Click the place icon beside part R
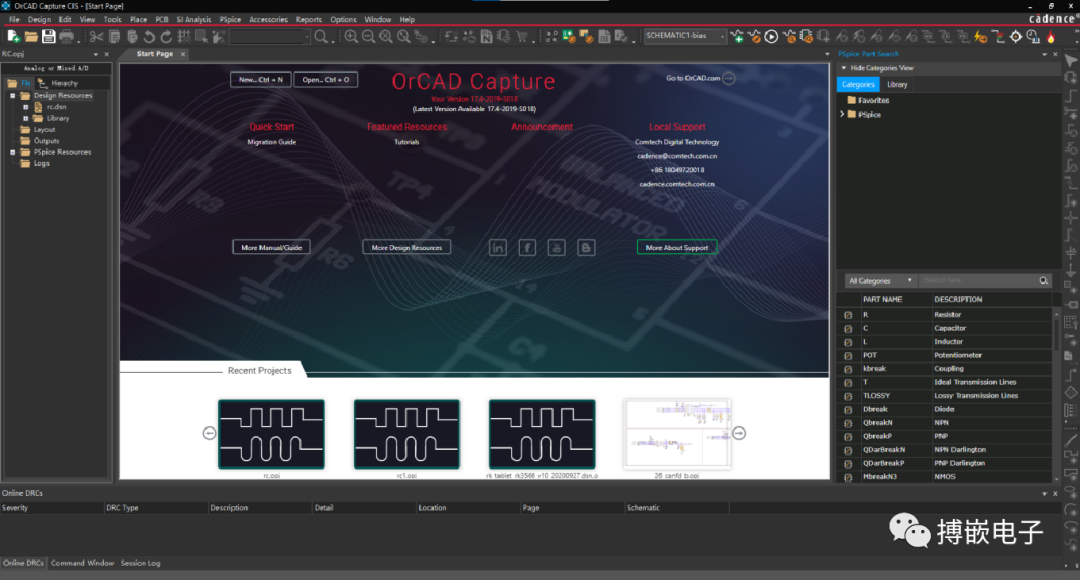Screen dimensions: 1080x580 848,315
